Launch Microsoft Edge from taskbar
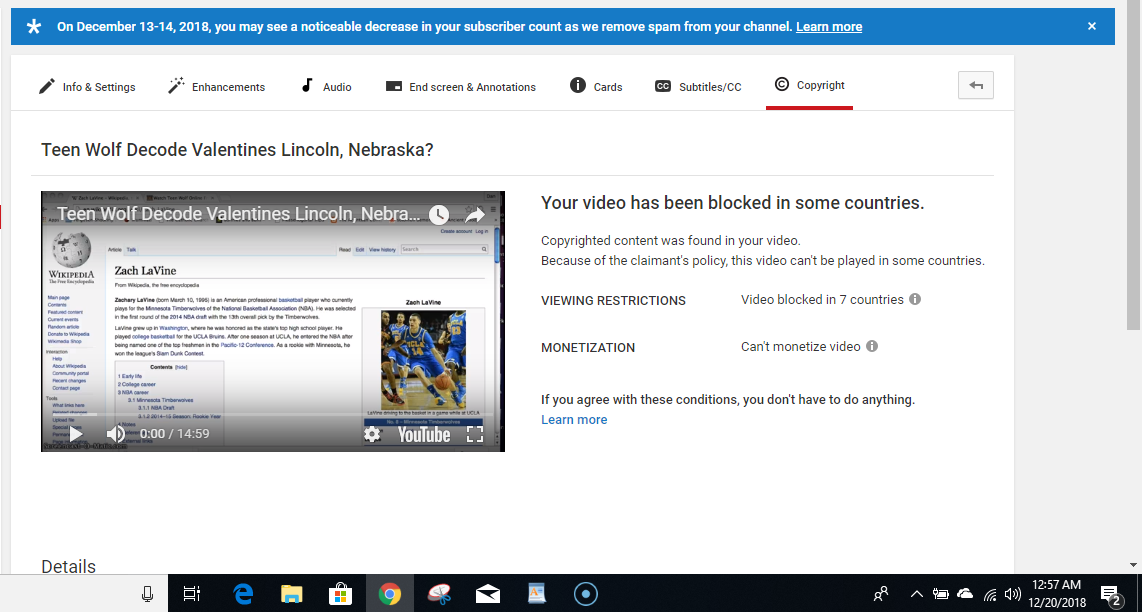This screenshot has width=1142, height=612. [243, 594]
